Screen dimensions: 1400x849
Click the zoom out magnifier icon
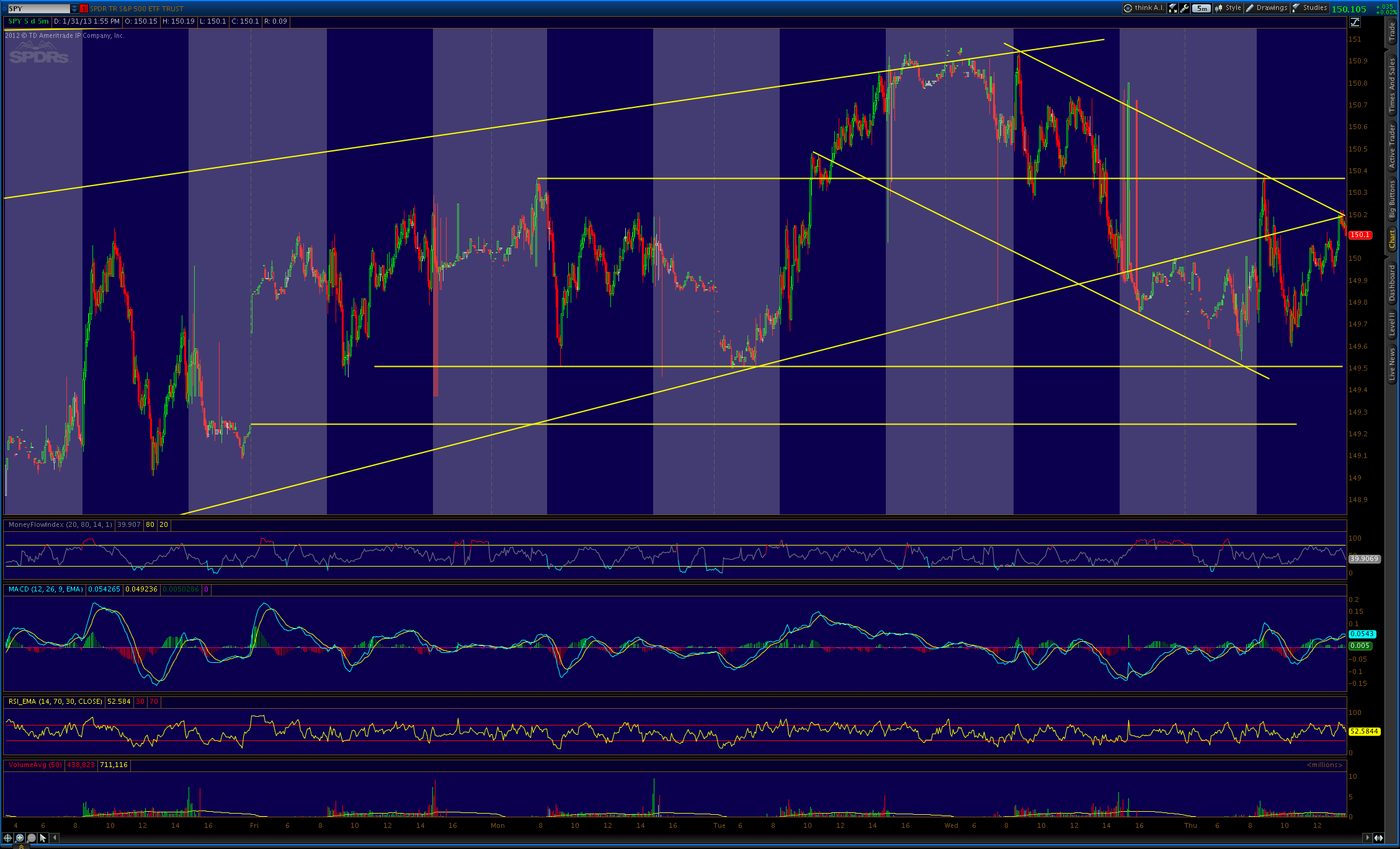coord(31,838)
